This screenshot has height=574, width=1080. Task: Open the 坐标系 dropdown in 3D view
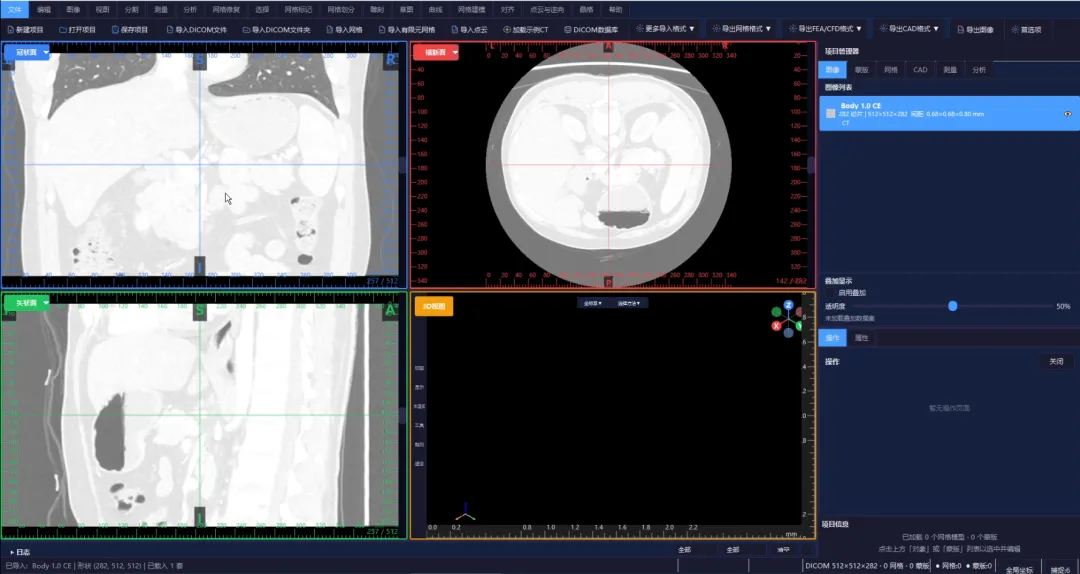592,303
